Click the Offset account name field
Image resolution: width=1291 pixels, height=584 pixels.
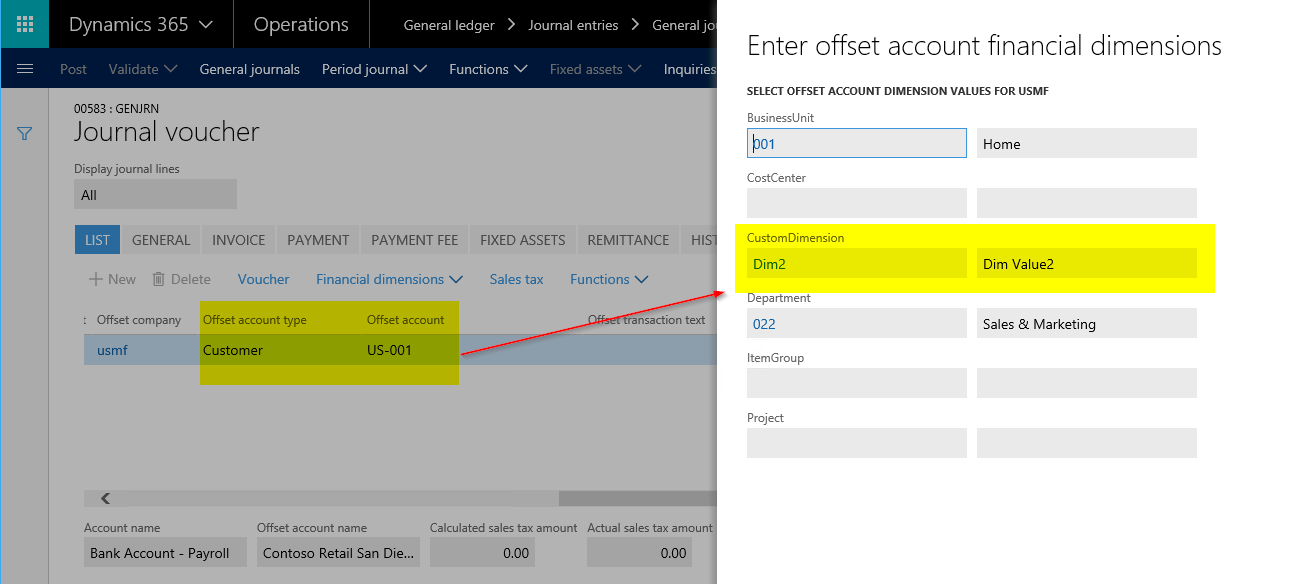pyautogui.click(x=338, y=553)
